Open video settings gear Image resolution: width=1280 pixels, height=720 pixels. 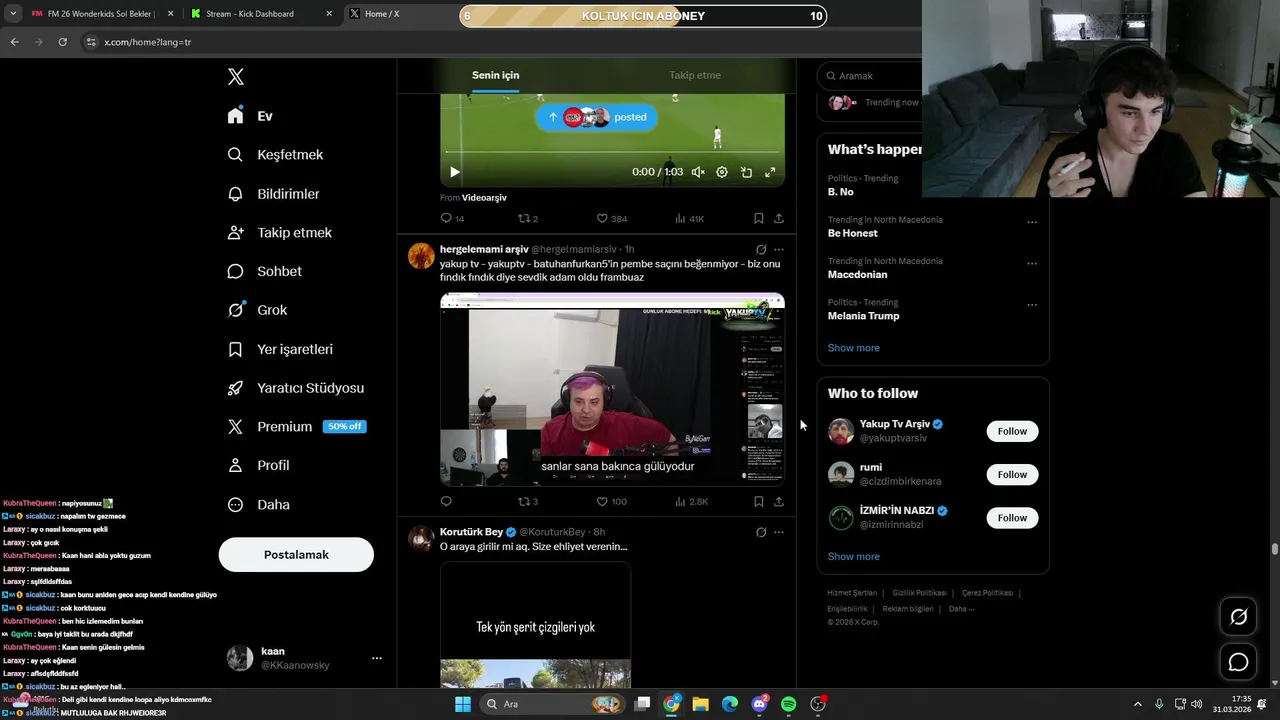point(722,172)
